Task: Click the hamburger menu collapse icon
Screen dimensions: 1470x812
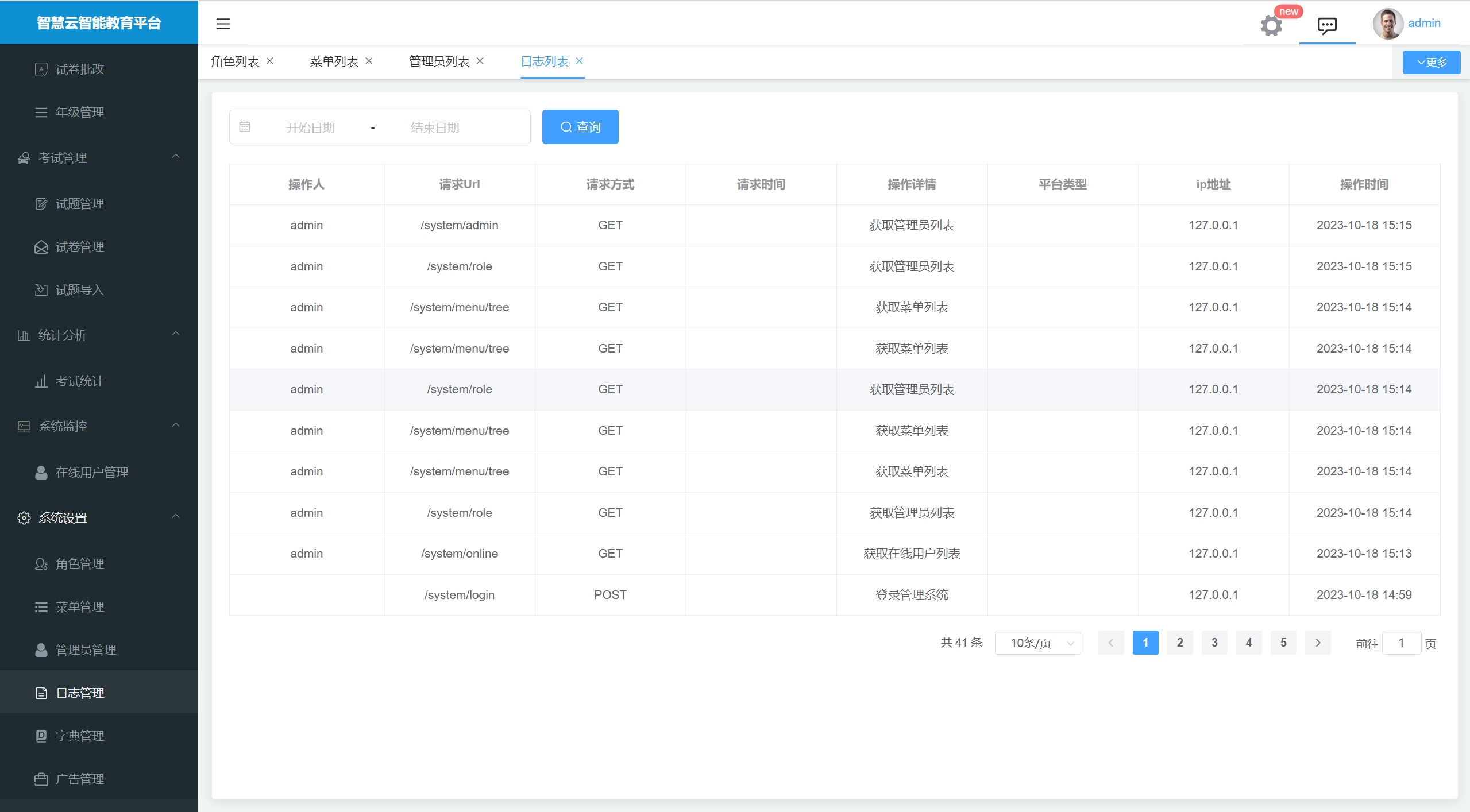Action: click(x=223, y=24)
